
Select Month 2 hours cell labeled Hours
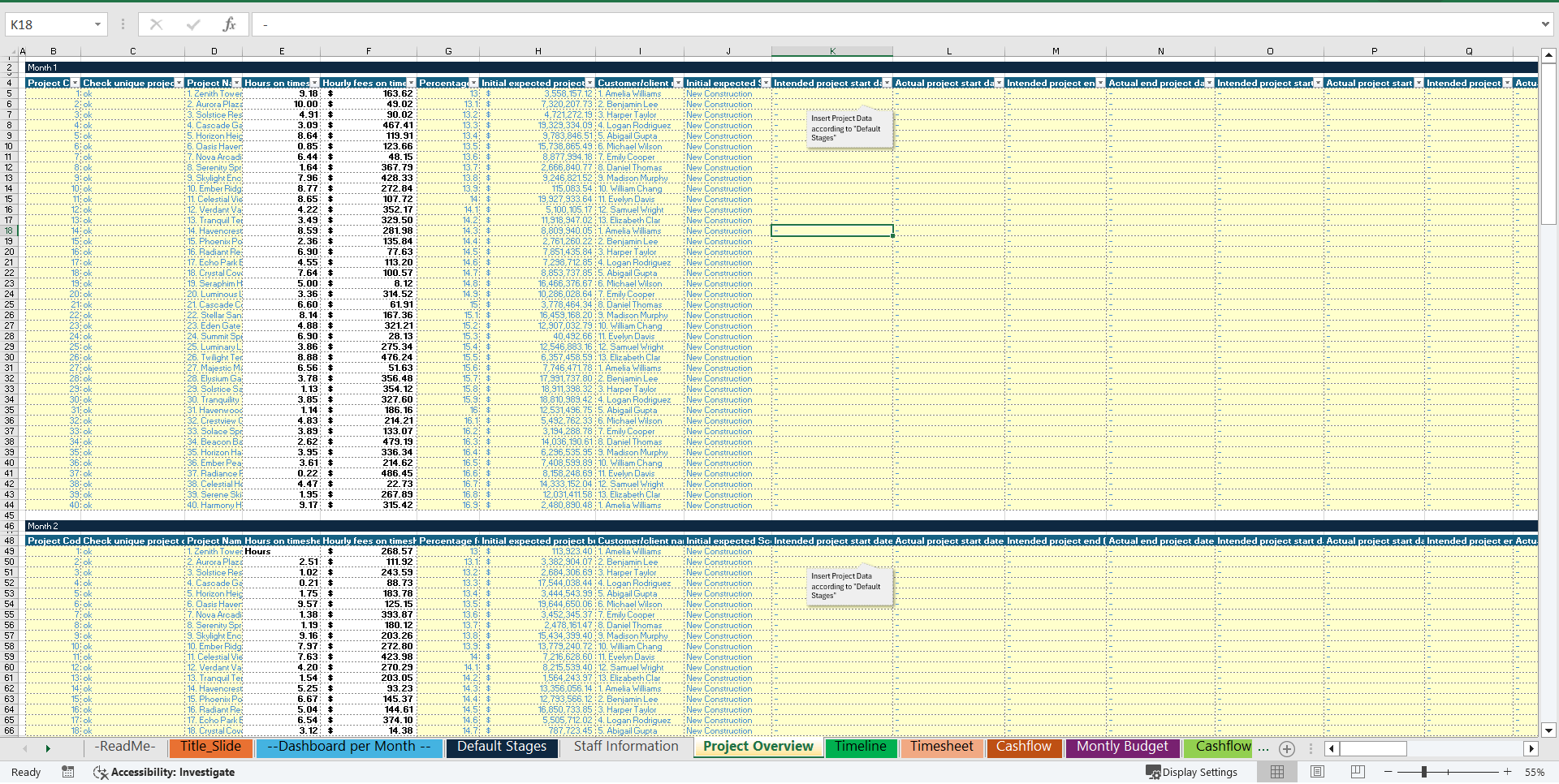click(x=282, y=551)
